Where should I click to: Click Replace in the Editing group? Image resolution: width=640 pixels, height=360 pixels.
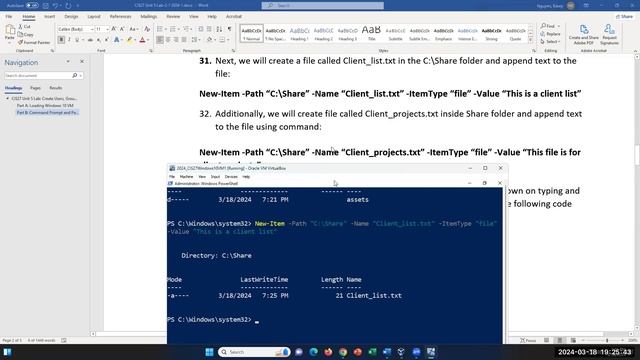click(x=551, y=34)
